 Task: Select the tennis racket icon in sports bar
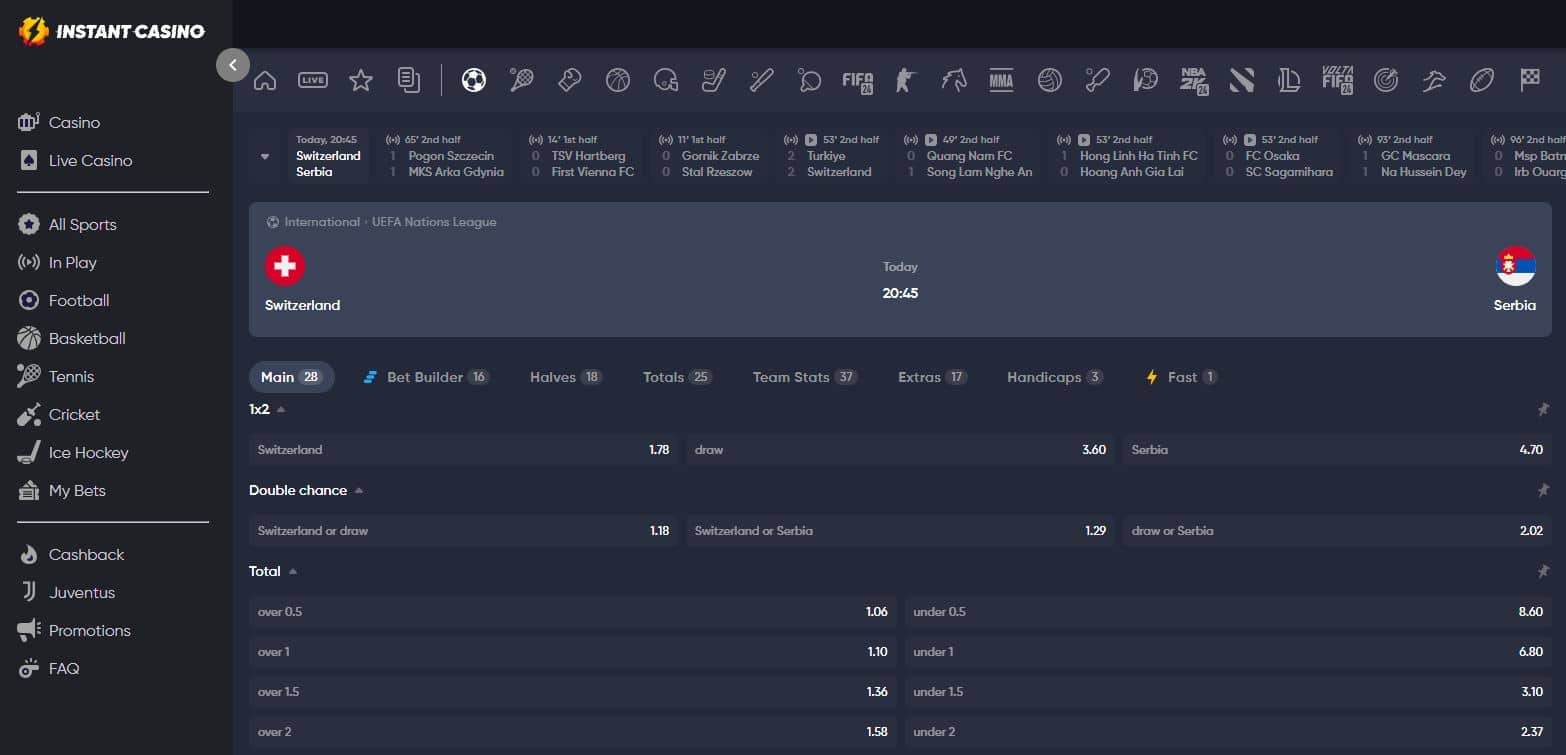(521, 80)
